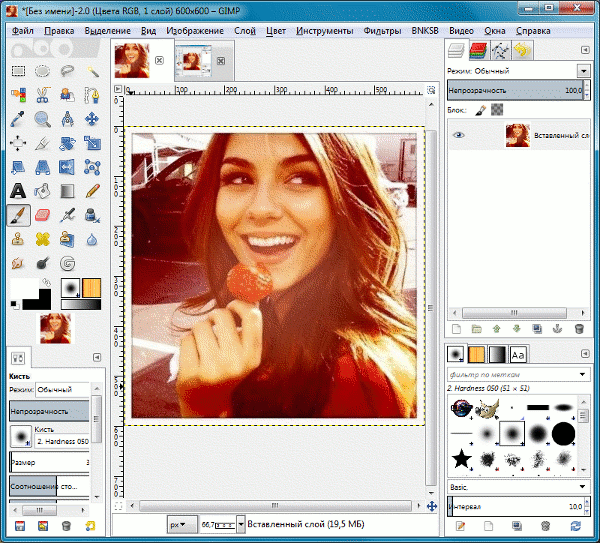Image resolution: width=600 pixels, height=543 pixels.
Task: Toggle lock alpha channel checkerboard icon
Action: (x=496, y=109)
